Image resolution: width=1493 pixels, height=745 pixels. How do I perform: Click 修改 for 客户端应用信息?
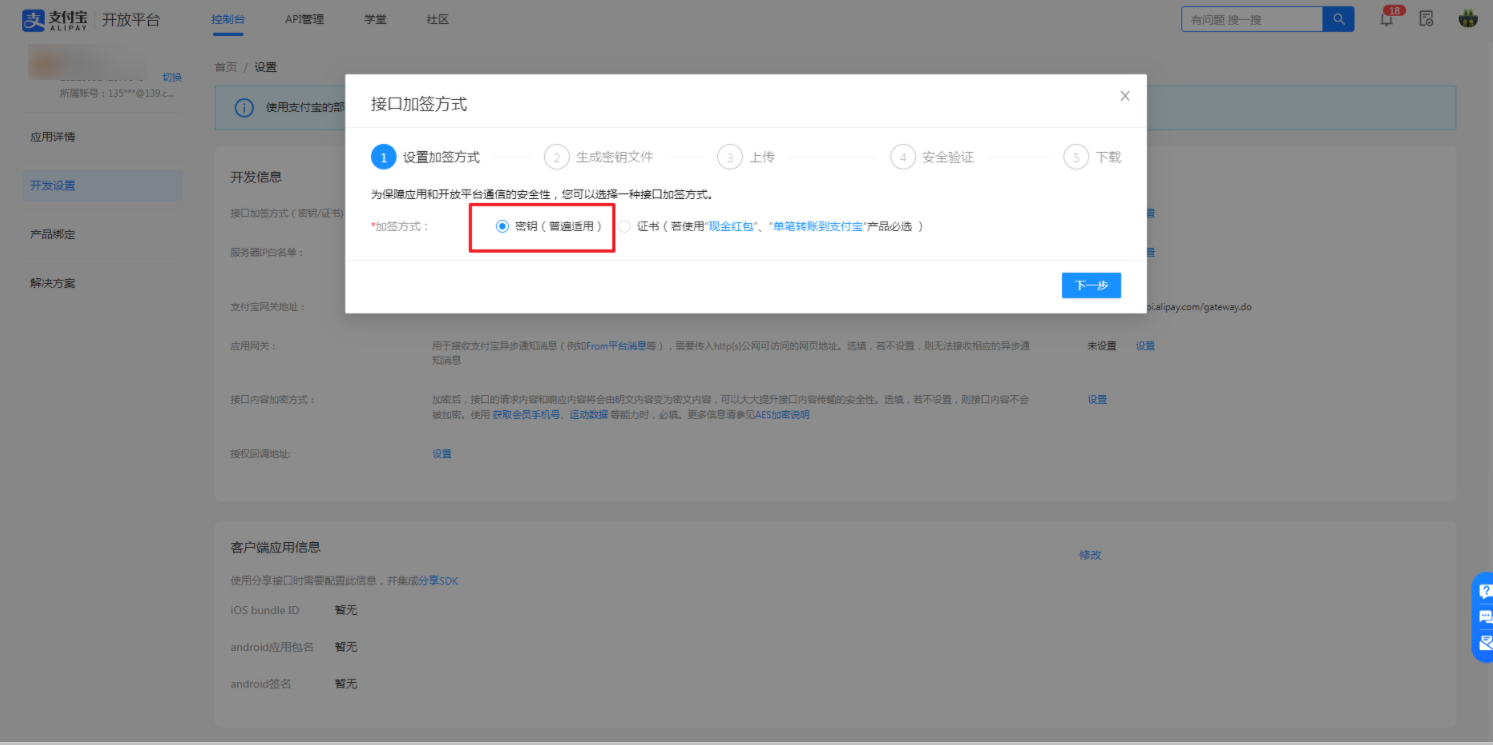click(x=1090, y=555)
